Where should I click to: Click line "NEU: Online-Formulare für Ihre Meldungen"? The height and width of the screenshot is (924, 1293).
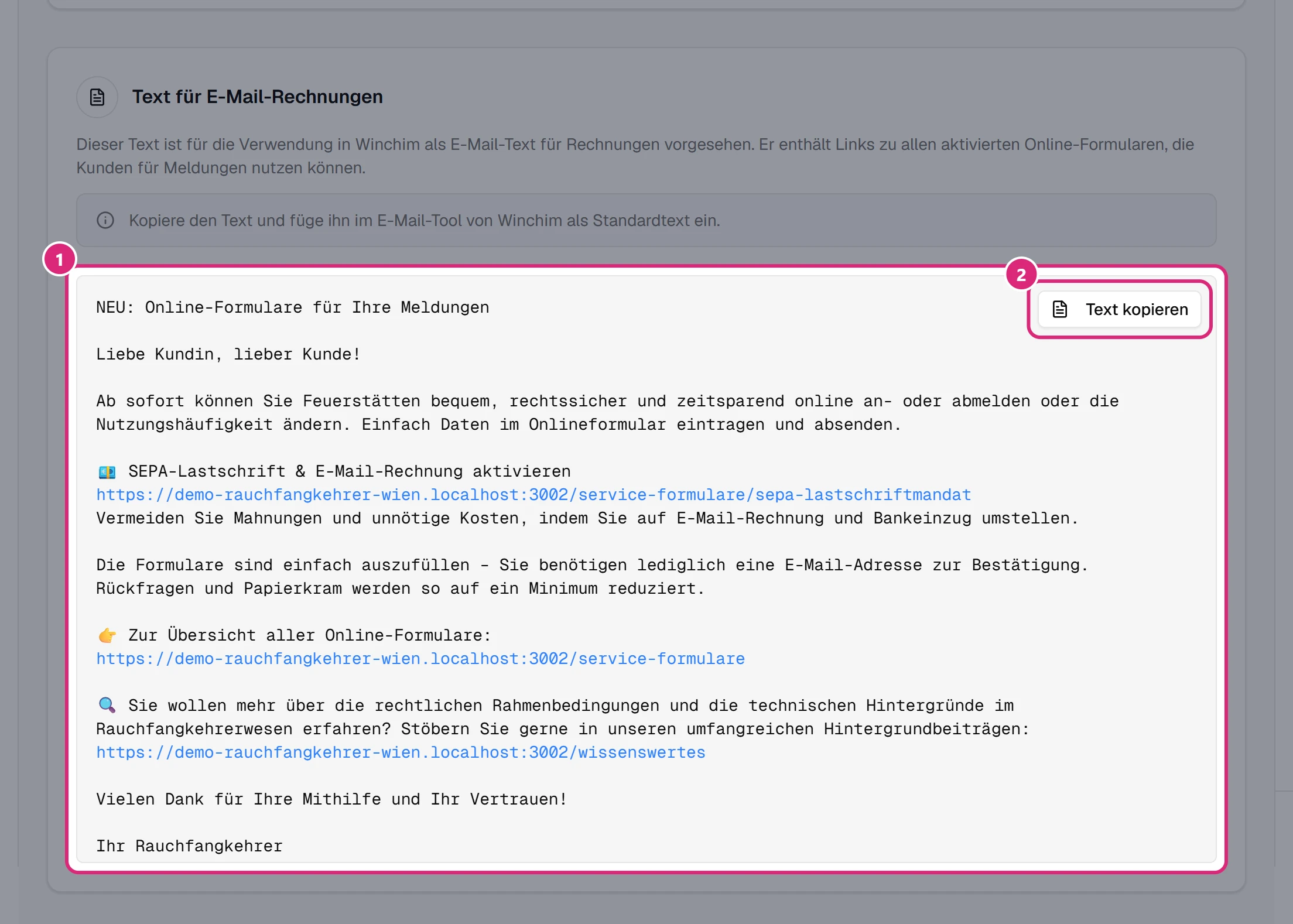click(293, 307)
